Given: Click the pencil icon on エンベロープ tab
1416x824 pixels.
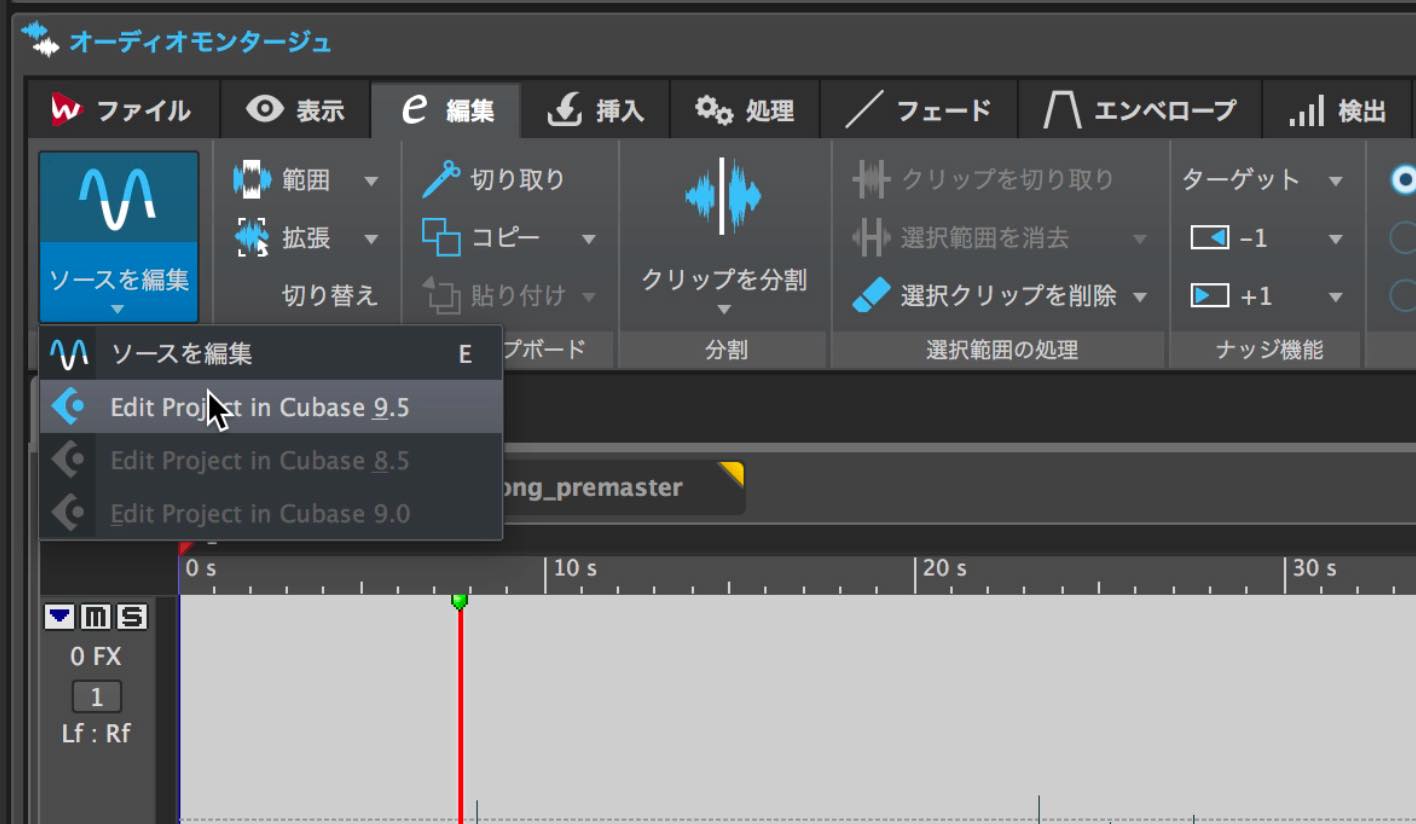Looking at the screenshot, I should click(x=1062, y=110).
